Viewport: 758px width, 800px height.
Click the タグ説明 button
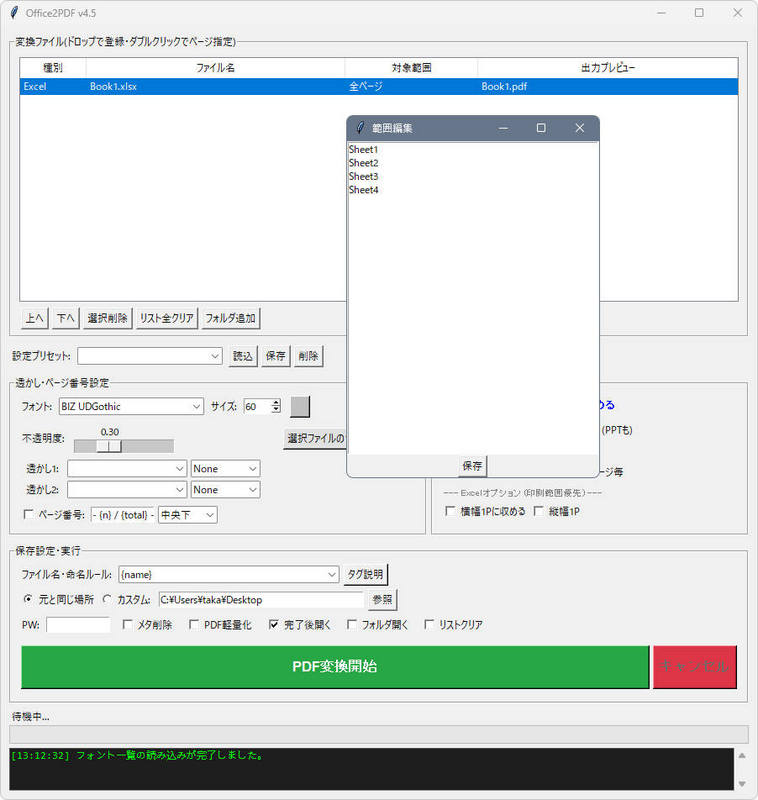tap(365, 574)
